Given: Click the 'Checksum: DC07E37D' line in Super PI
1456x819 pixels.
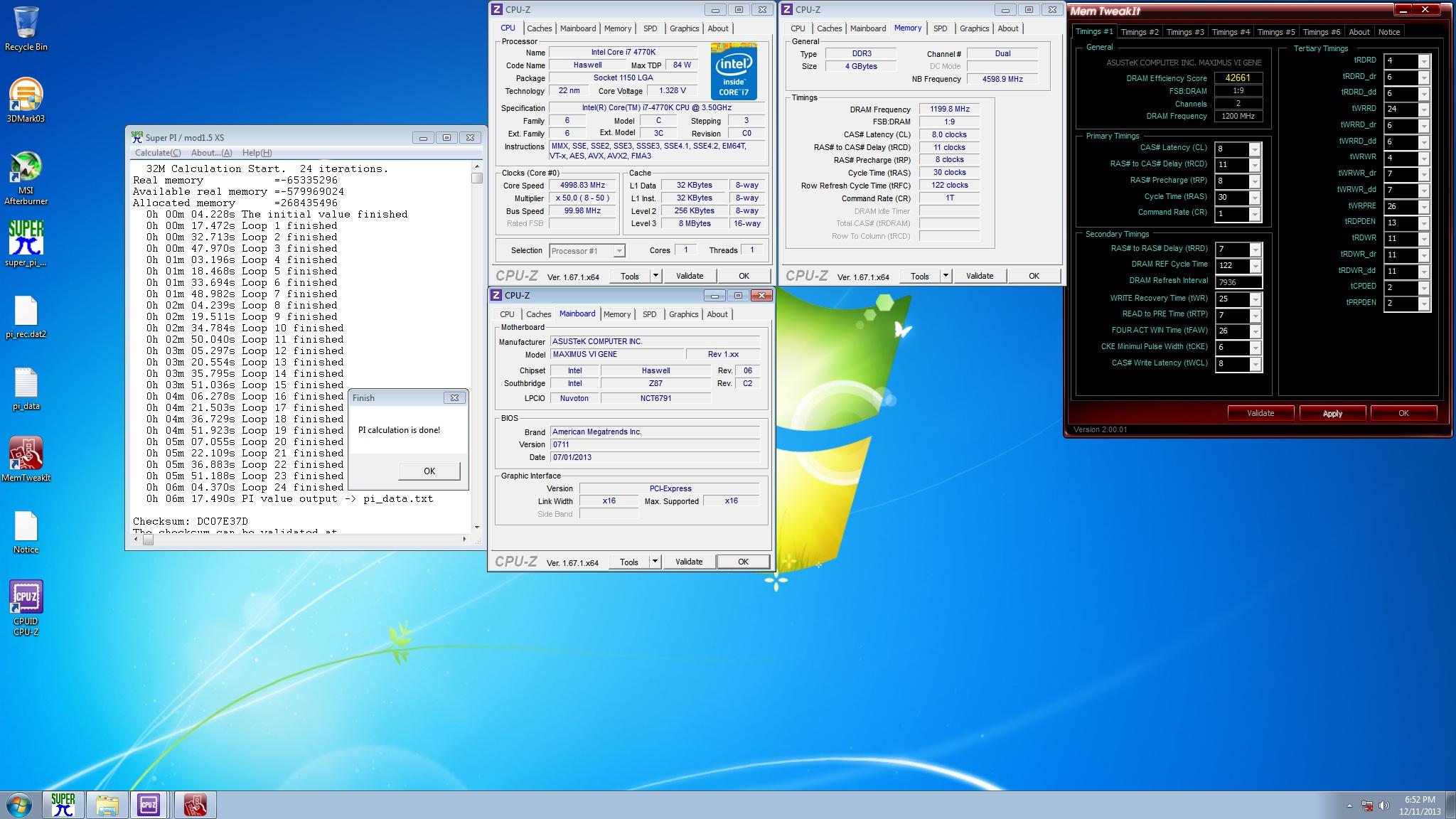Looking at the screenshot, I should click(191, 521).
